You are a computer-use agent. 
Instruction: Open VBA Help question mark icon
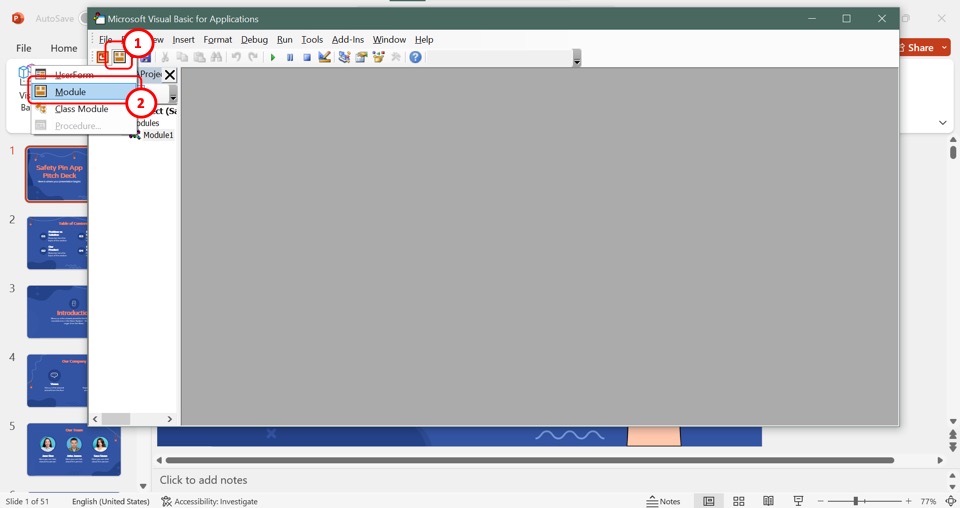coord(416,58)
